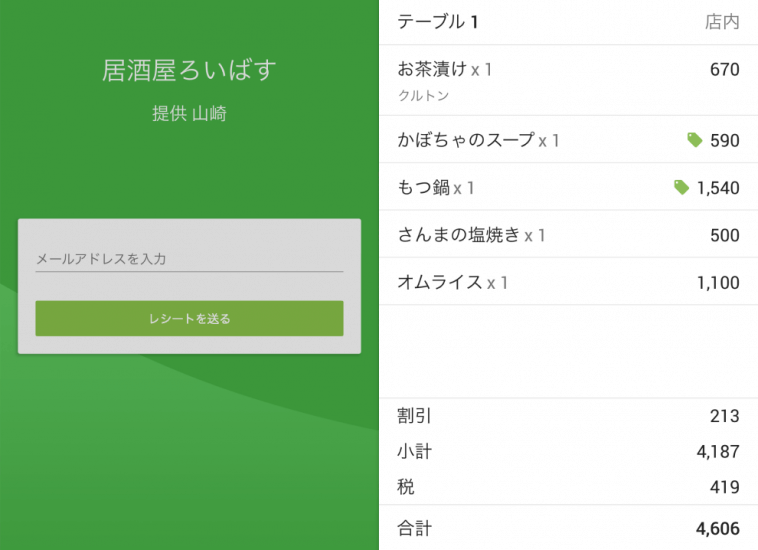Viewport: 758px width, 550px height.
Task: Select the かぼちゃのスープ x 1 item
Action: (568, 140)
